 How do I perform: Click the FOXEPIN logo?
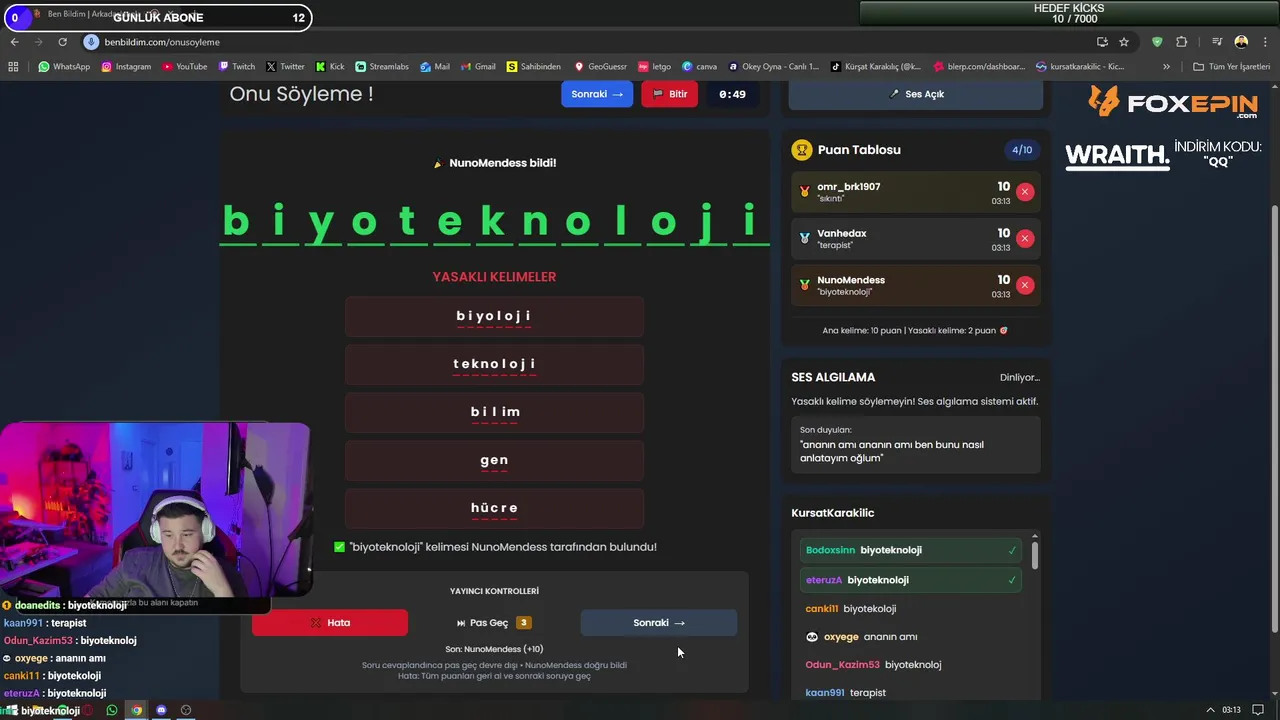click(1173, 102)
